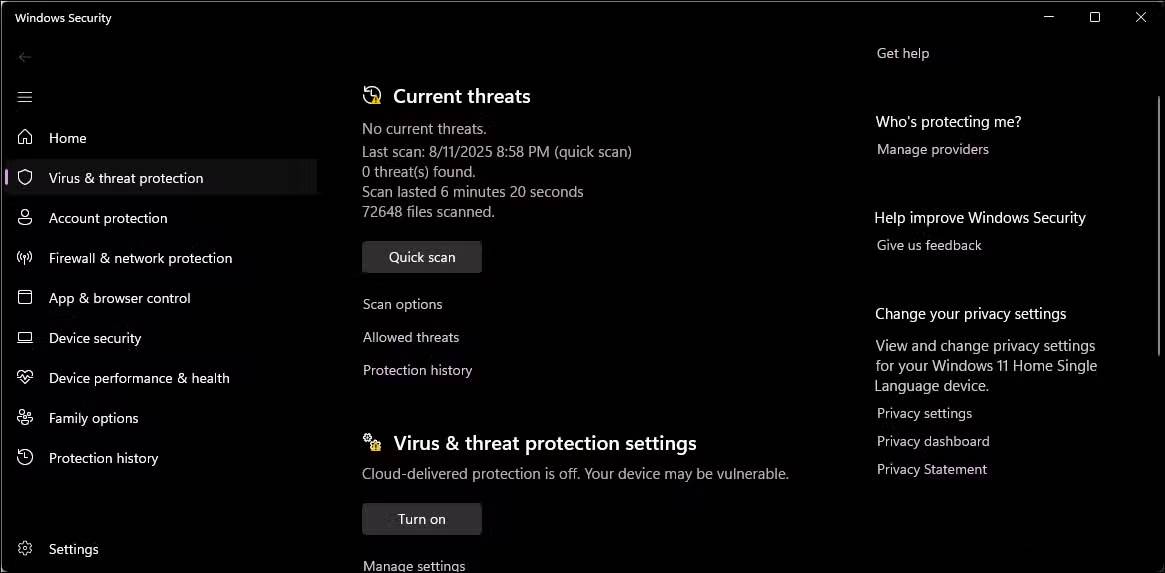Toggle the hamburger navigation menu
Image resolution: width=1165 pixels, height=573 pixels.
pos(25,97)
